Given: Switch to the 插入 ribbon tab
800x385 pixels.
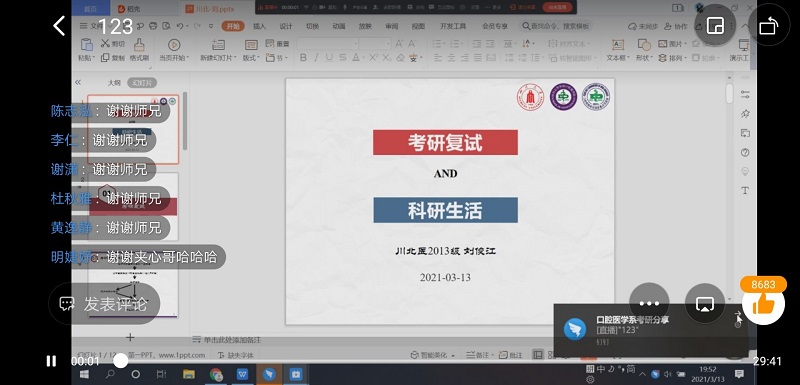Looking at the screenshot, I should click(x=259, y=26).
